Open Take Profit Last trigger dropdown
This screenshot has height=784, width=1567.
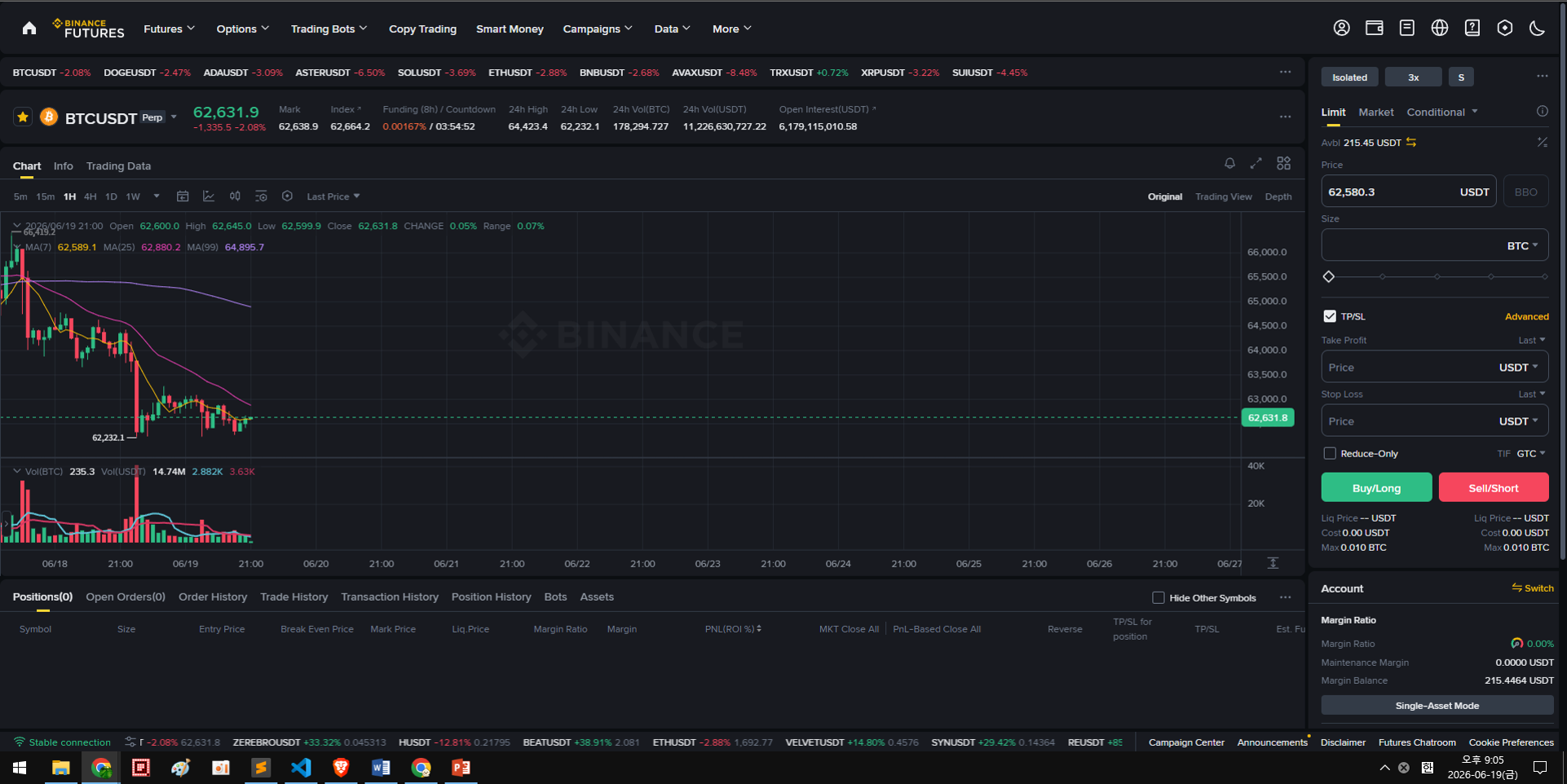(x=1532, y=340)
